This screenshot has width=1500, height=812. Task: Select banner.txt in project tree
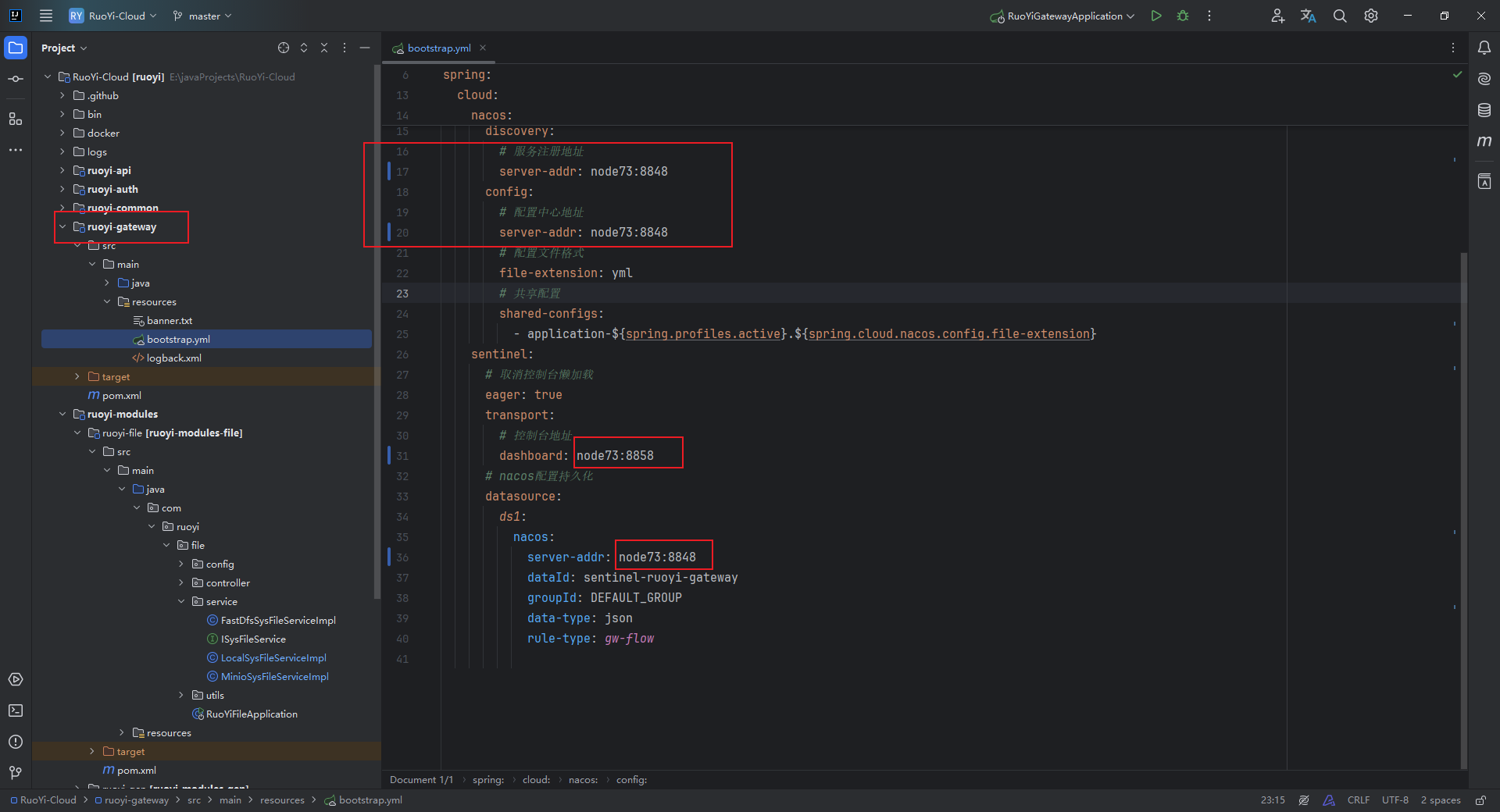click(x=169, y=320)
